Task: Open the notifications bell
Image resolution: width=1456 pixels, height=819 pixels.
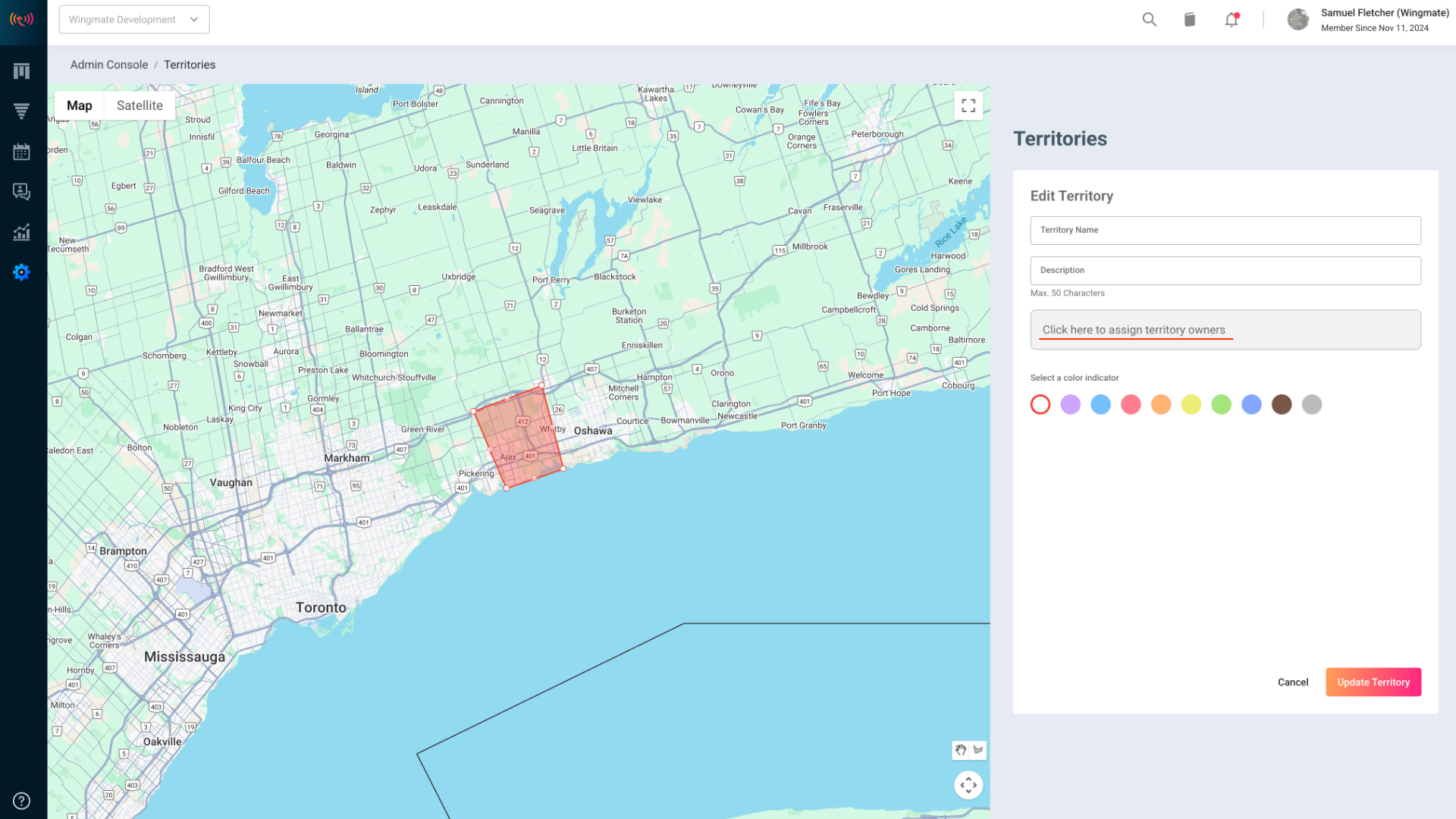Action: 1232,20
